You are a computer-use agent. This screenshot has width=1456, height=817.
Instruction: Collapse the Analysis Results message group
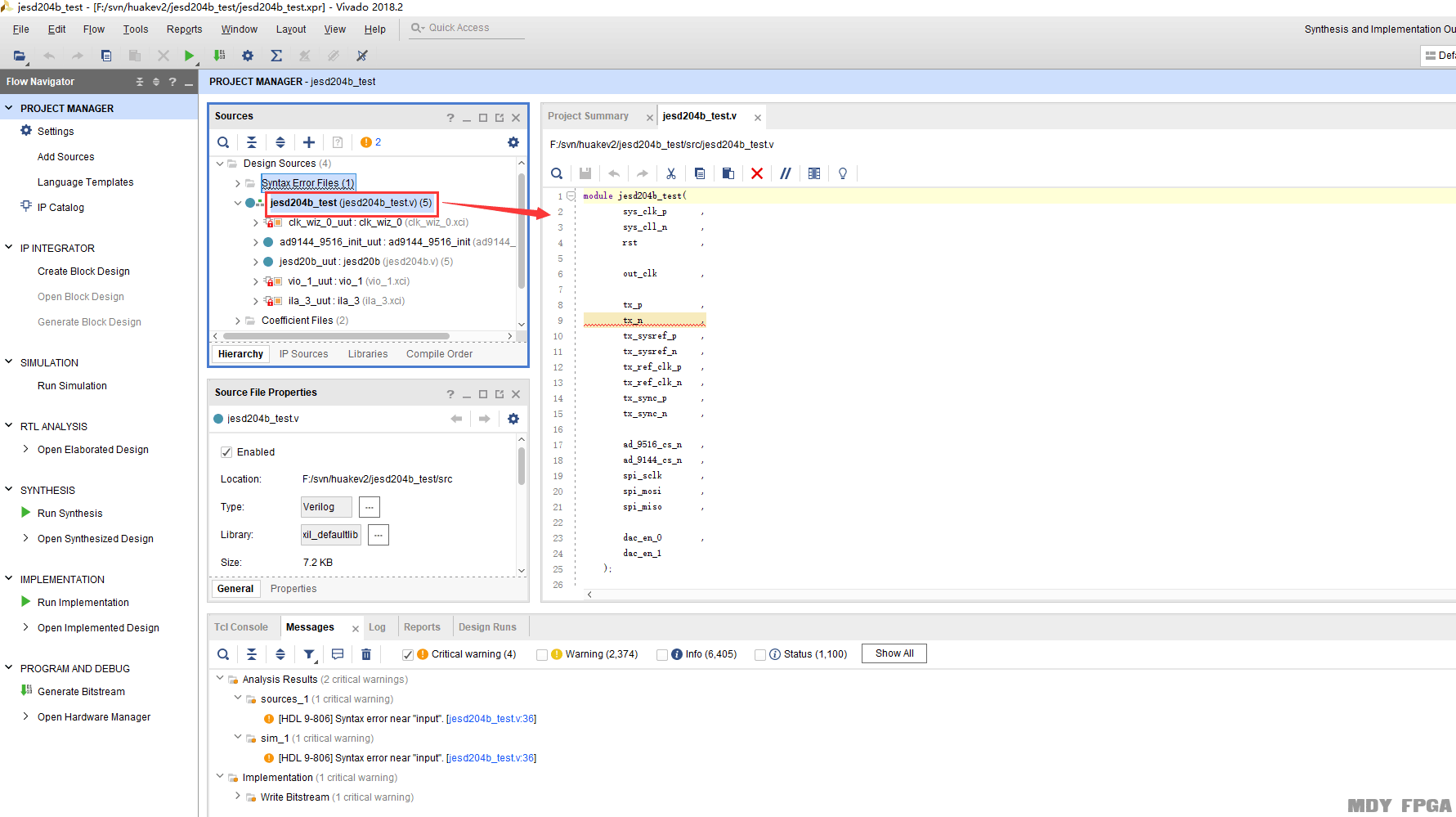tap(220, 679)
